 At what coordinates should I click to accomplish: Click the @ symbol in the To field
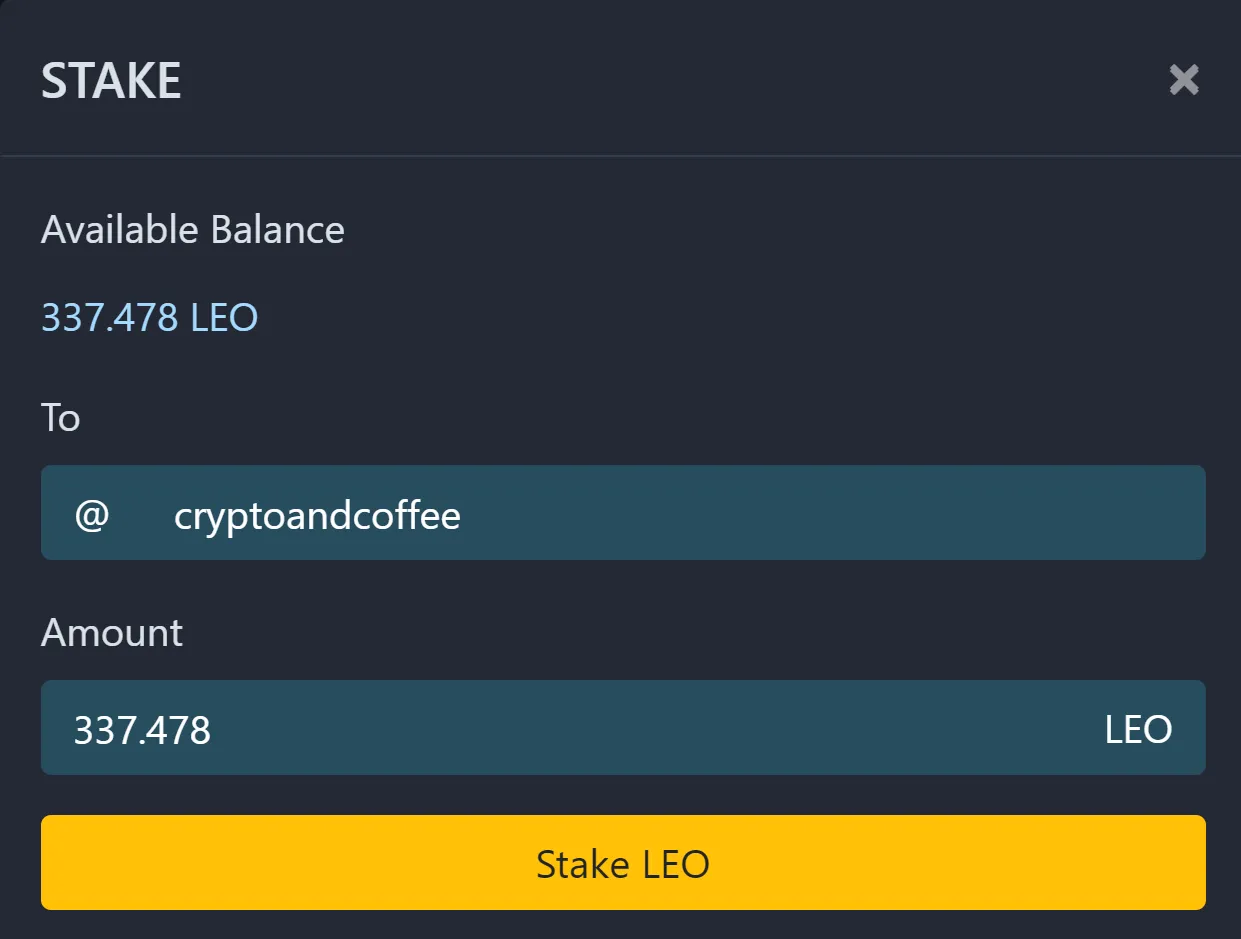click(x=92, y=516)
